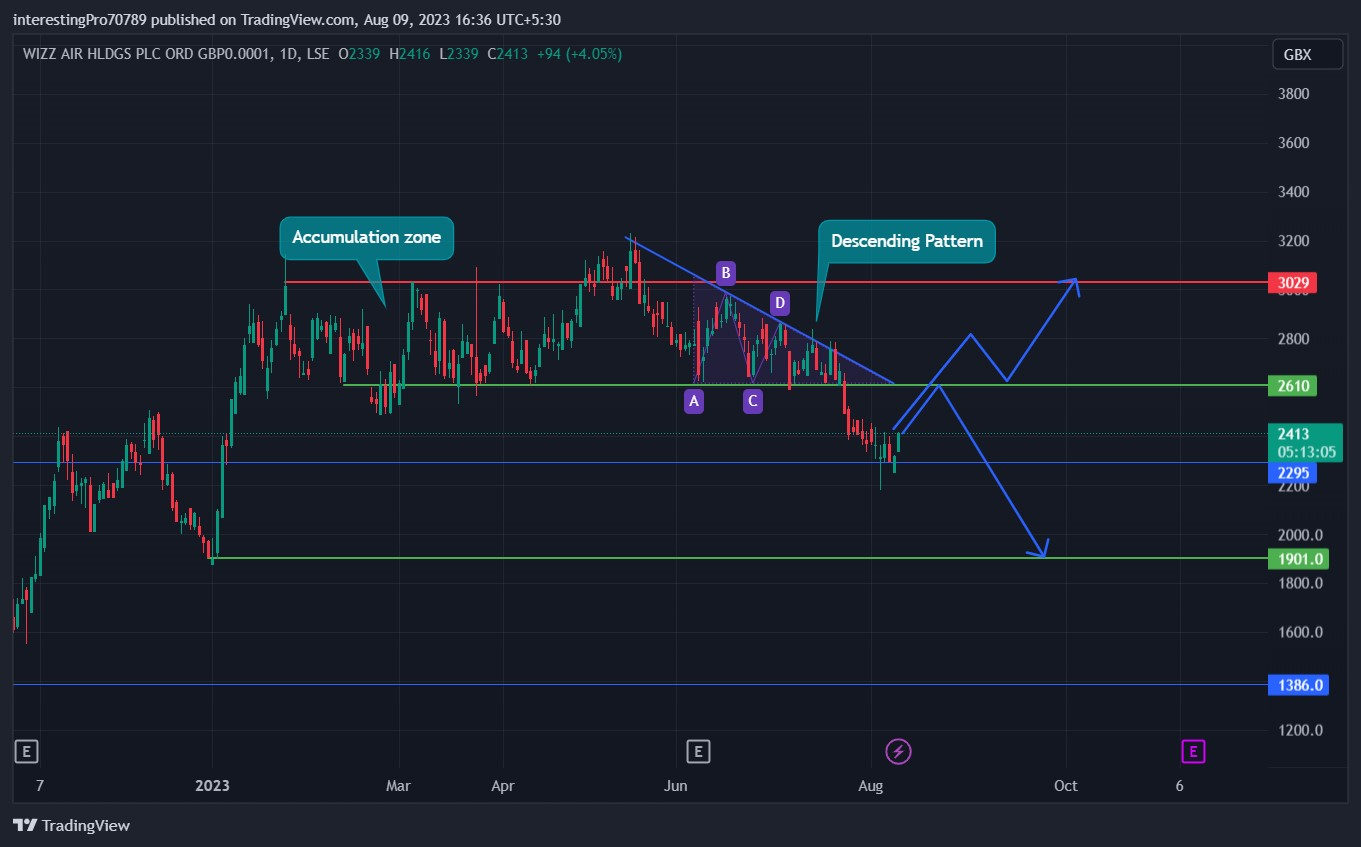The image size is (1361, 847).
Task: Click the WIZZ AIR HLDGS PLC symbol name
Action: [x=148, y=54]
